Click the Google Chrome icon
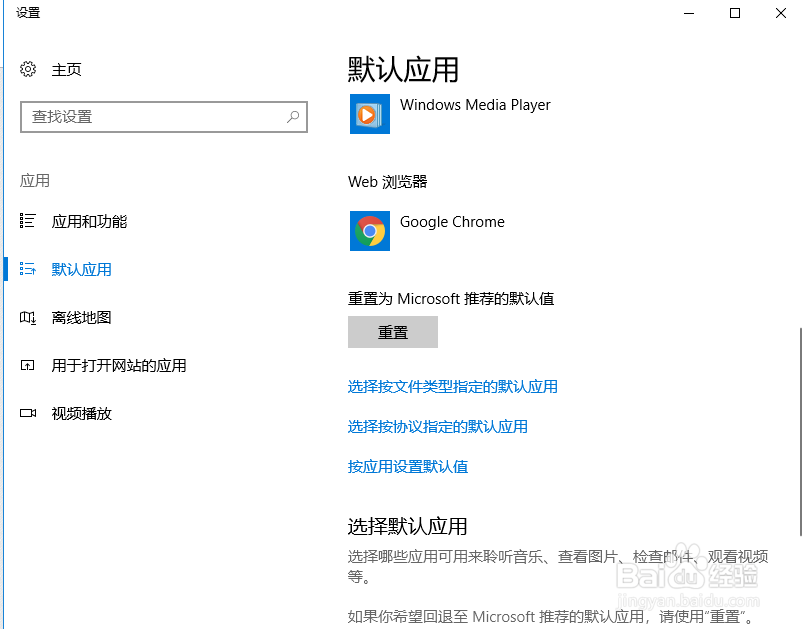Viewport: 803px width, 629px height. (370, 231)
